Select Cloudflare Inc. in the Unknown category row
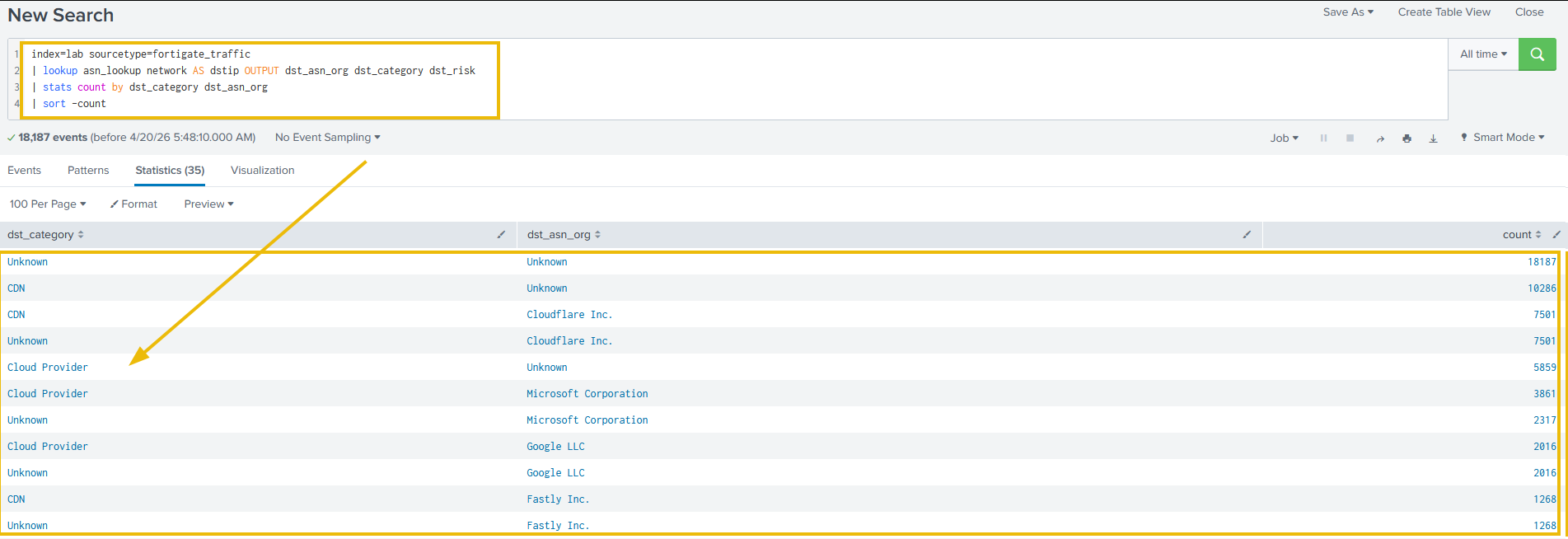Viewport: 1568px width, 539px height. coord(569,341)
